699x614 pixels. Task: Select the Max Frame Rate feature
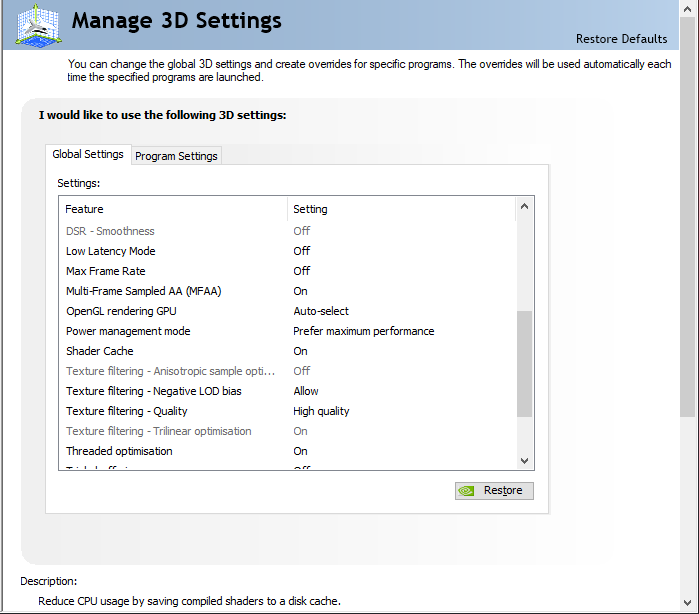point(106,271)
